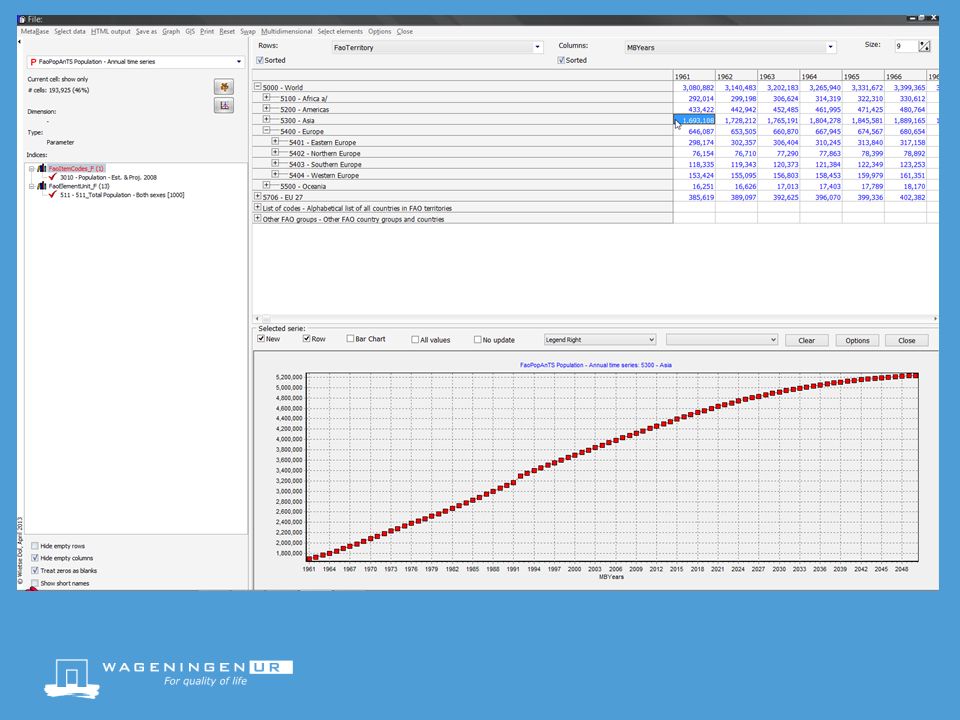Viewport: 960px width, 720px height.
Task: Open the Select elements menu
Action: (x=340, y=31)
